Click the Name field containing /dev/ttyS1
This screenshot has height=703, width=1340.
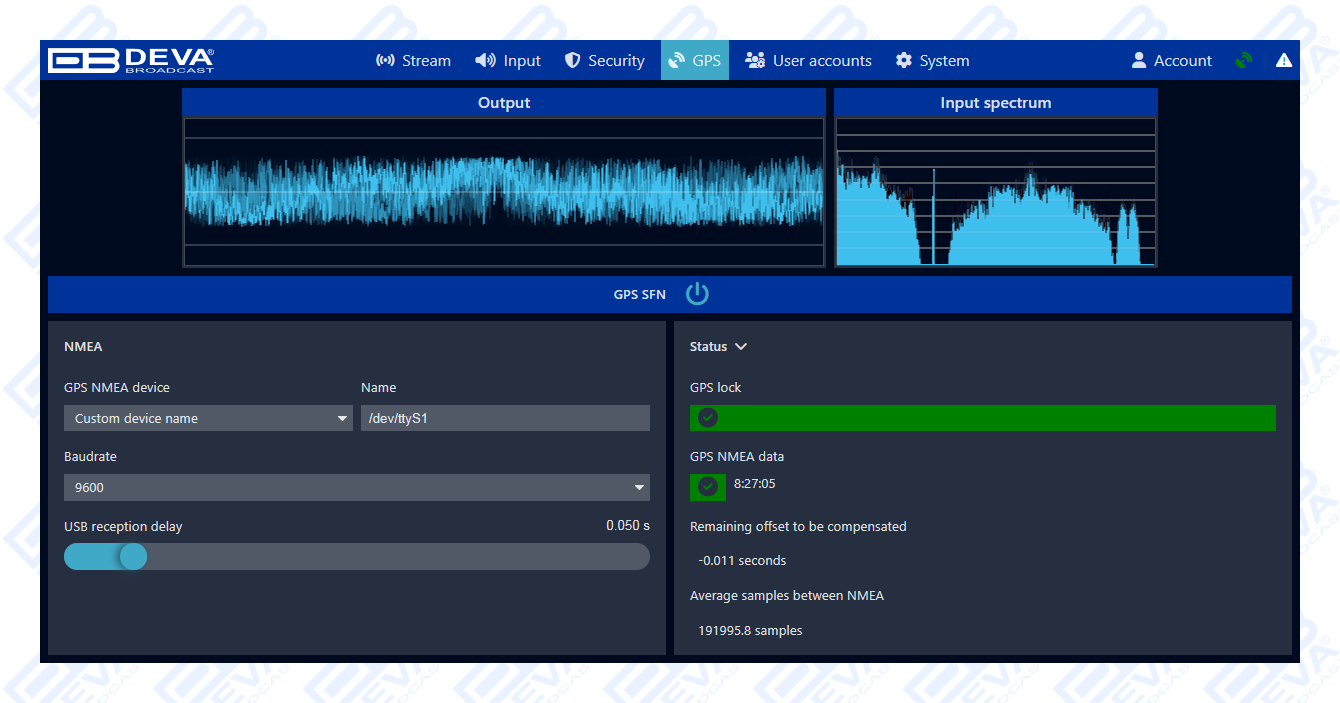tap(505, 418)
